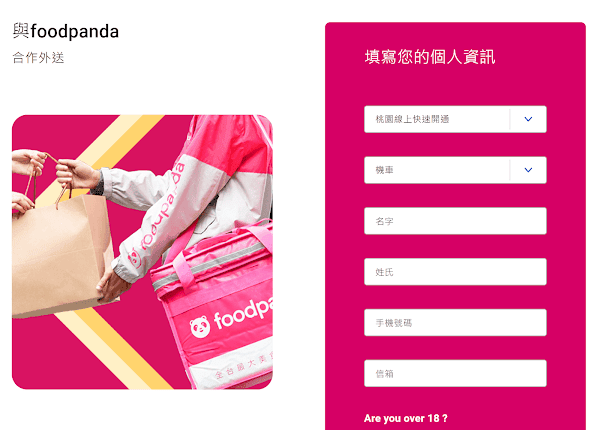600x430 pixels.
Task: Click the panda logo on the pink delivery bag
Action: tap(200, 327)
